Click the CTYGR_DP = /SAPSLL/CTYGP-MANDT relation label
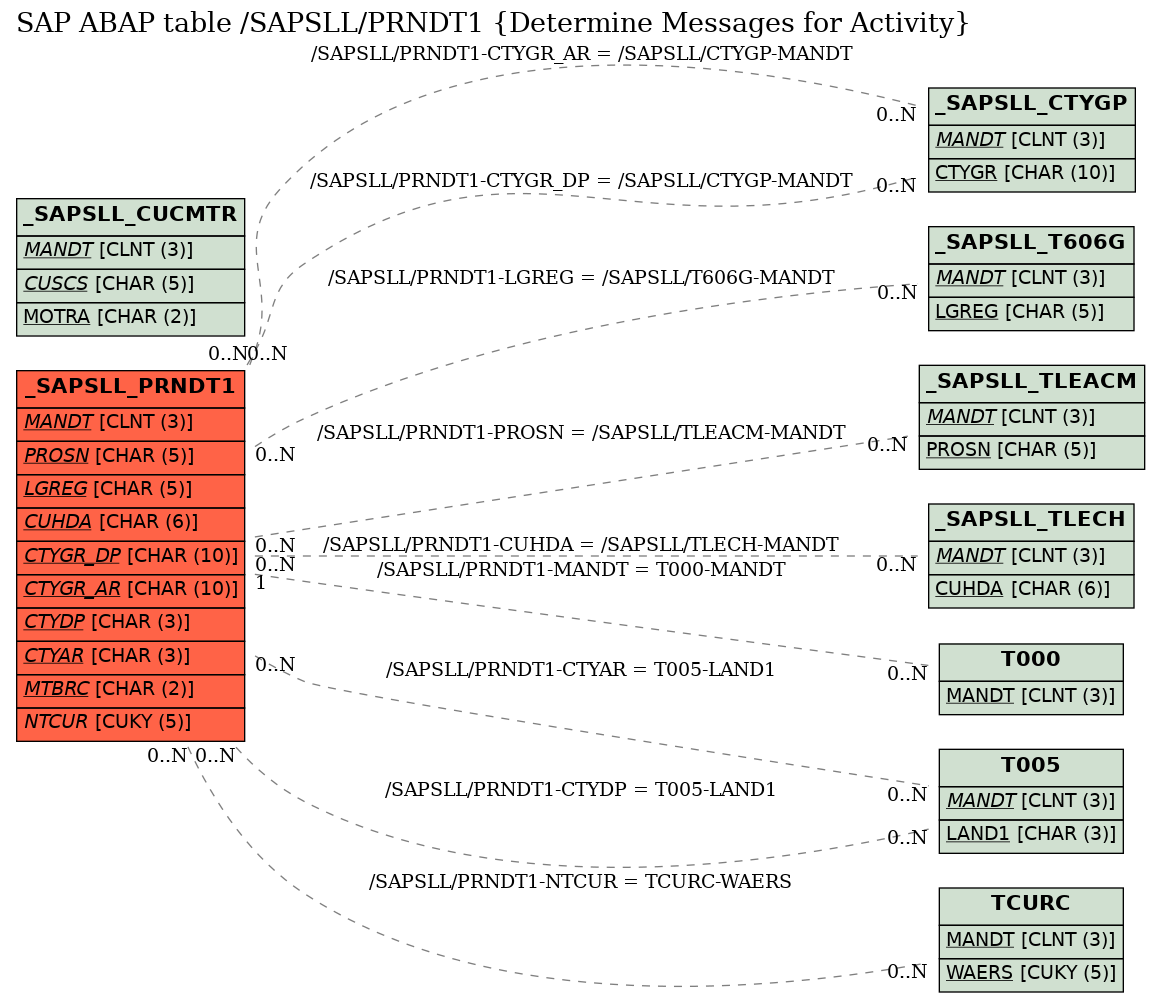 tap(581, 180)
